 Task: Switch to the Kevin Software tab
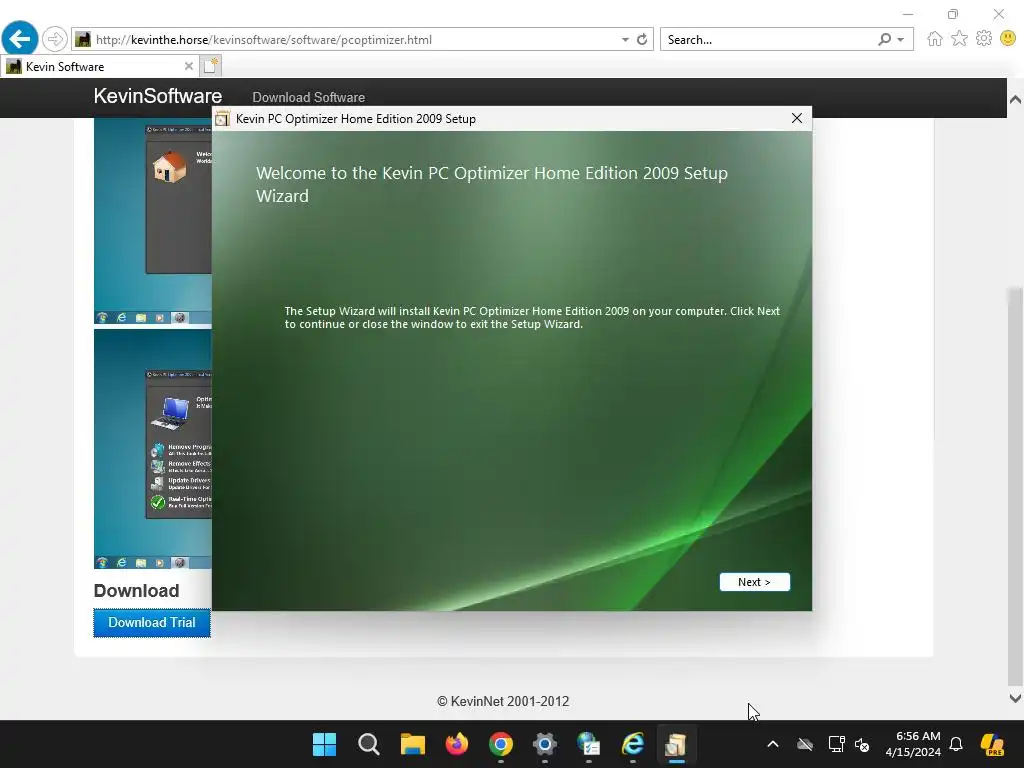click(x=99, y=67)
